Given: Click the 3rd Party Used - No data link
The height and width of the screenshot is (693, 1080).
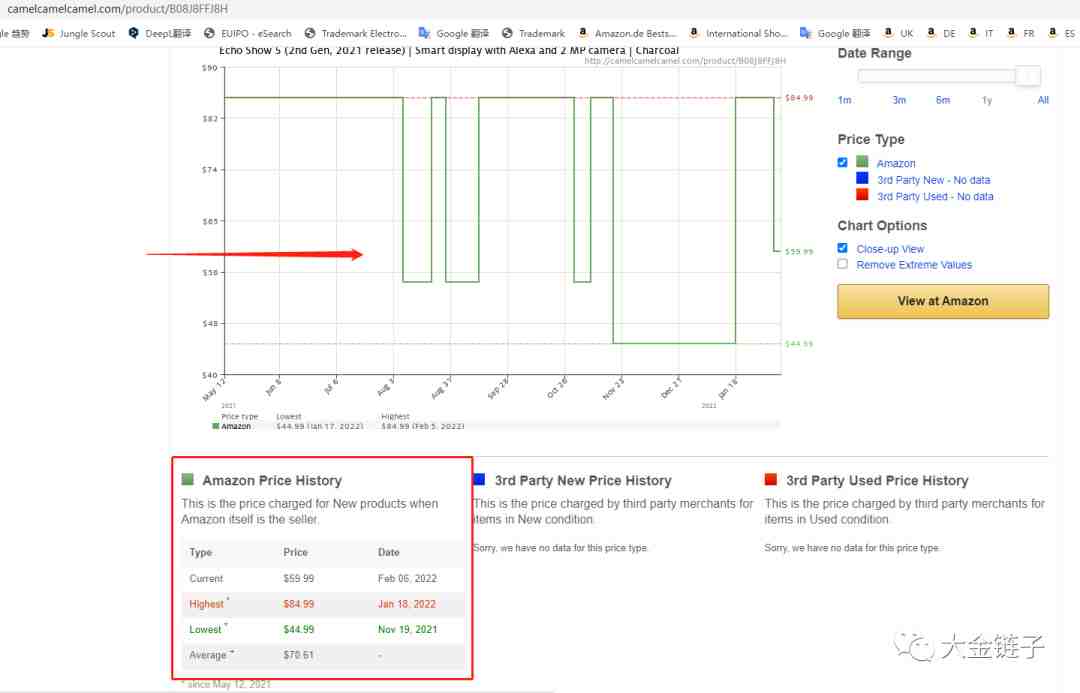Looking at the screenshot, I should 935,196.
